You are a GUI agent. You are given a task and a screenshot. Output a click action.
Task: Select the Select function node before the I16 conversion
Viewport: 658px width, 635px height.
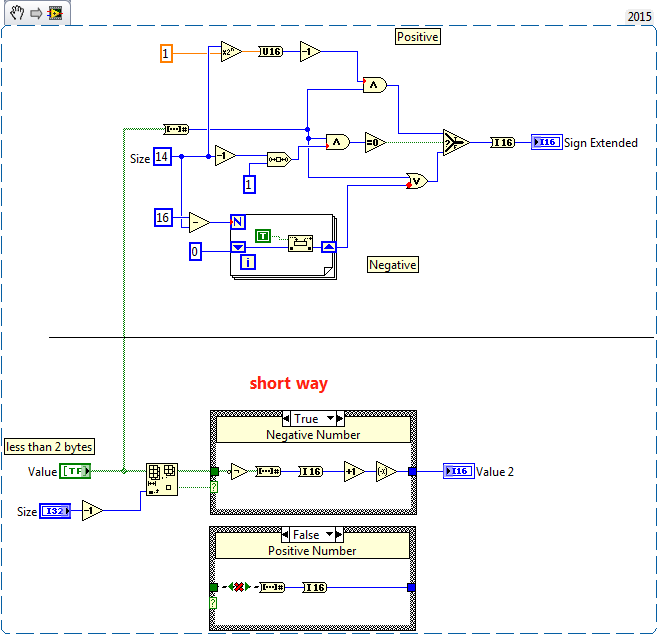pos(456,142)
